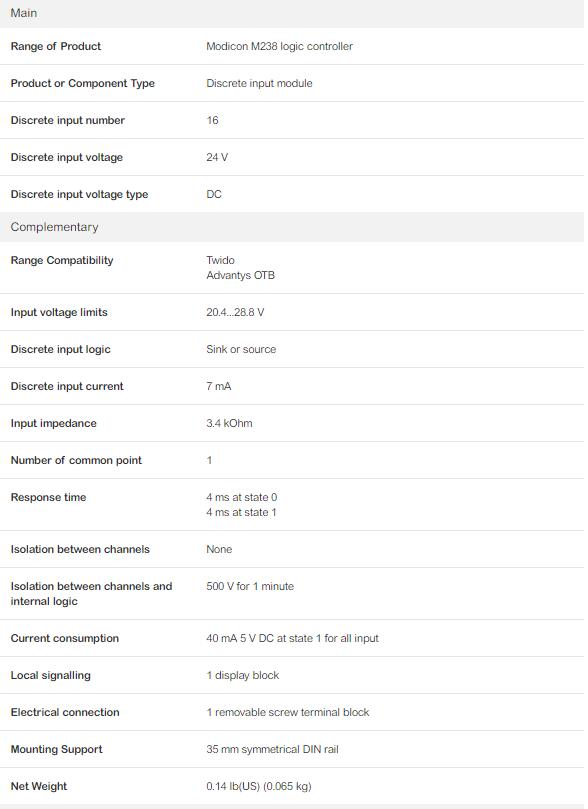Click the Twido compatibility entry

(x=220, y=260)
